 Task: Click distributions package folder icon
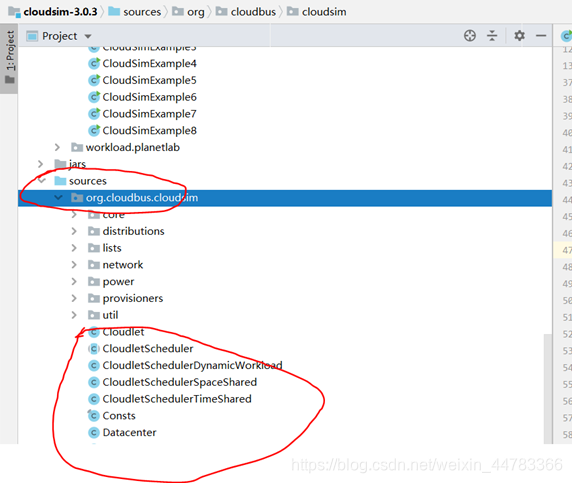(x=94, y=231)
